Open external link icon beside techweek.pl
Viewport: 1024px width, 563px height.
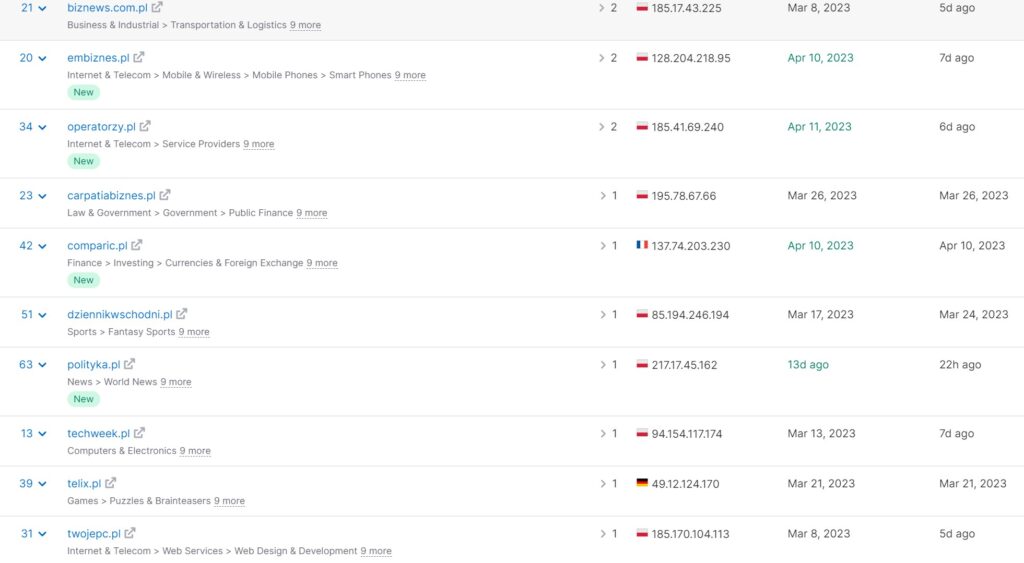click(139, 432)
